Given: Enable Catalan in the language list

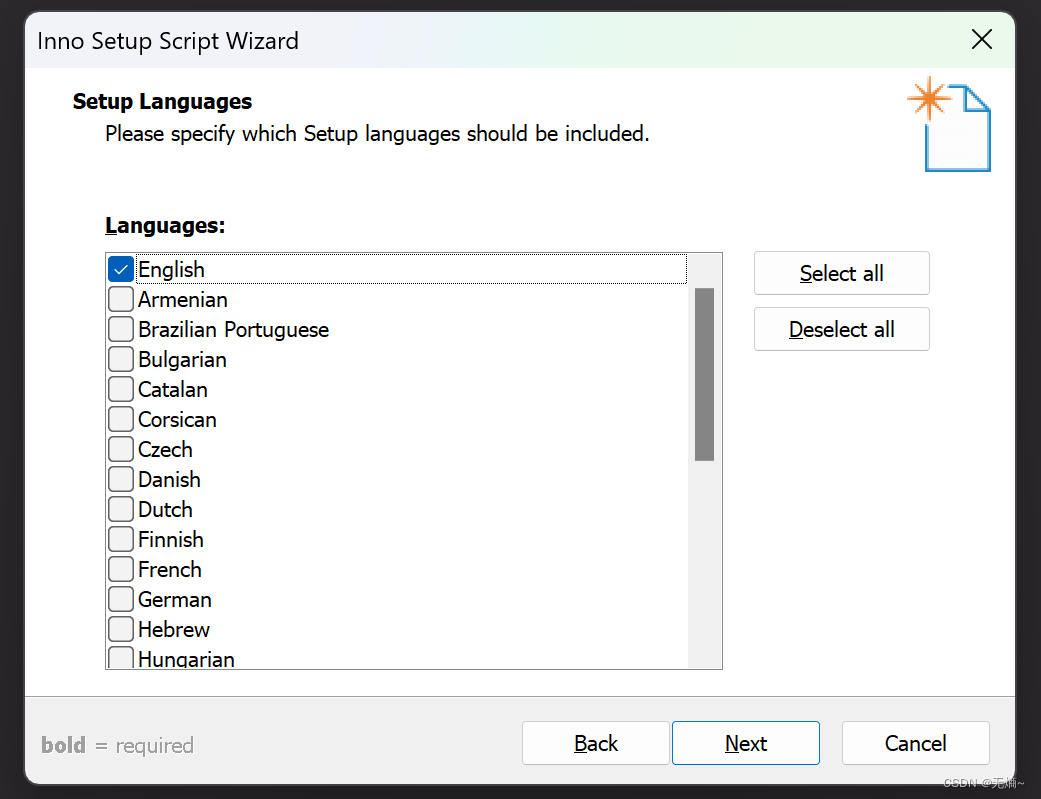Looking at the screenshot, I should pos(120,389).
